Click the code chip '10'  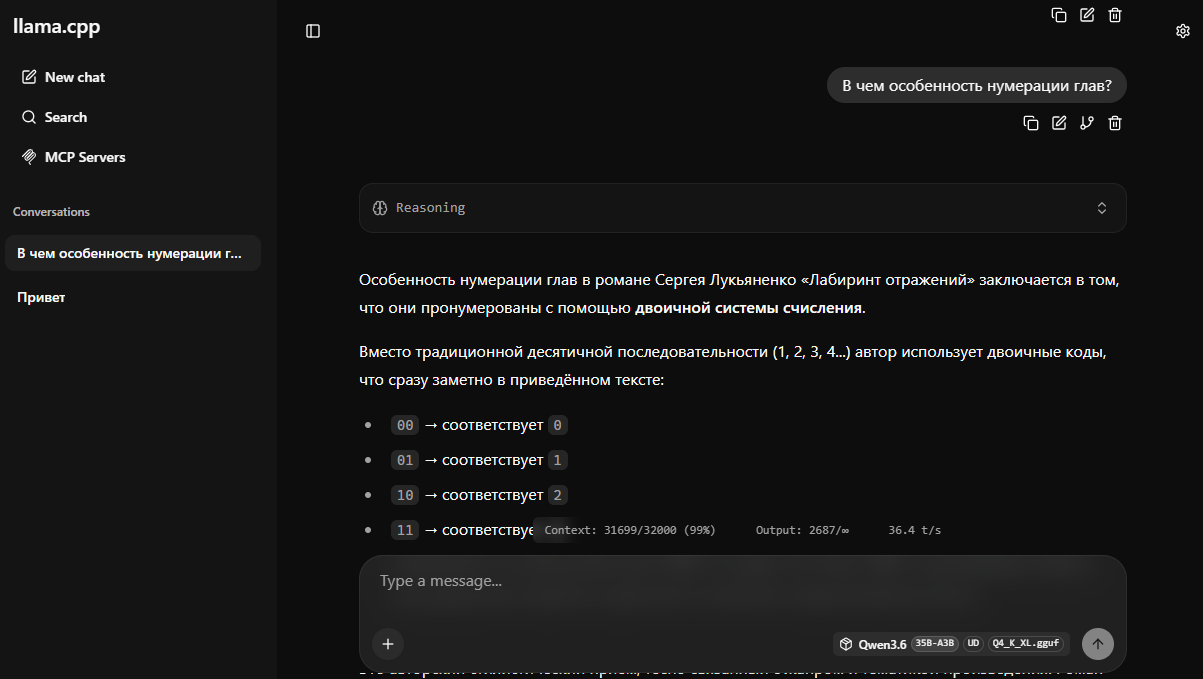coord(405,495)
